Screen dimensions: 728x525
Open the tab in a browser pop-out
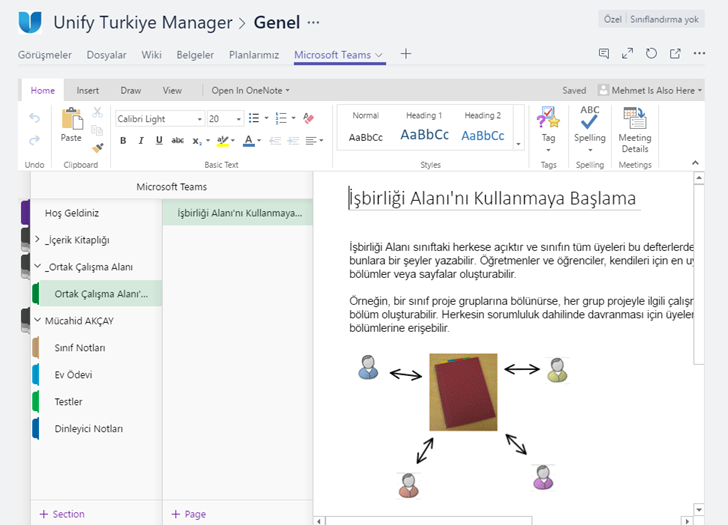[x=675, y=53]
